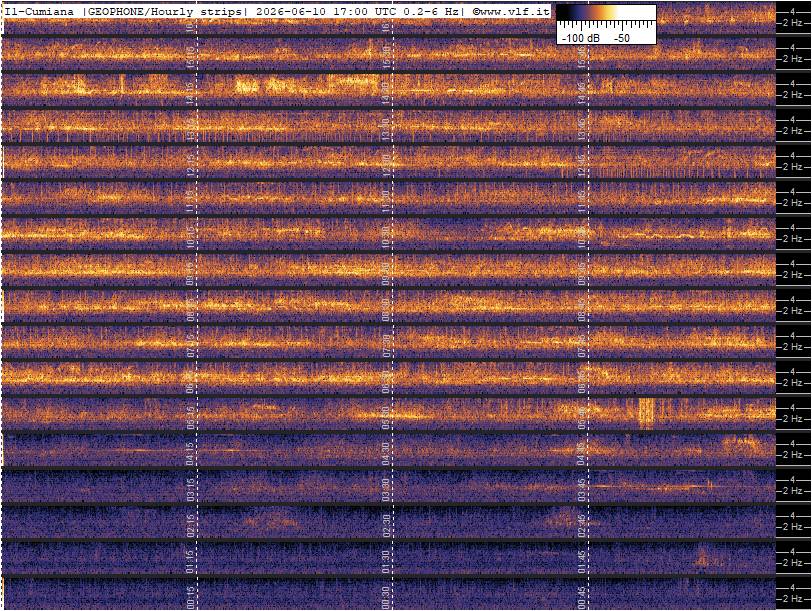This screenshot has width=812, height=611.
Task: Click 'GEOPHONE/Hourly strips' header text
Action: pyautogui.click(x=165, y=11)
